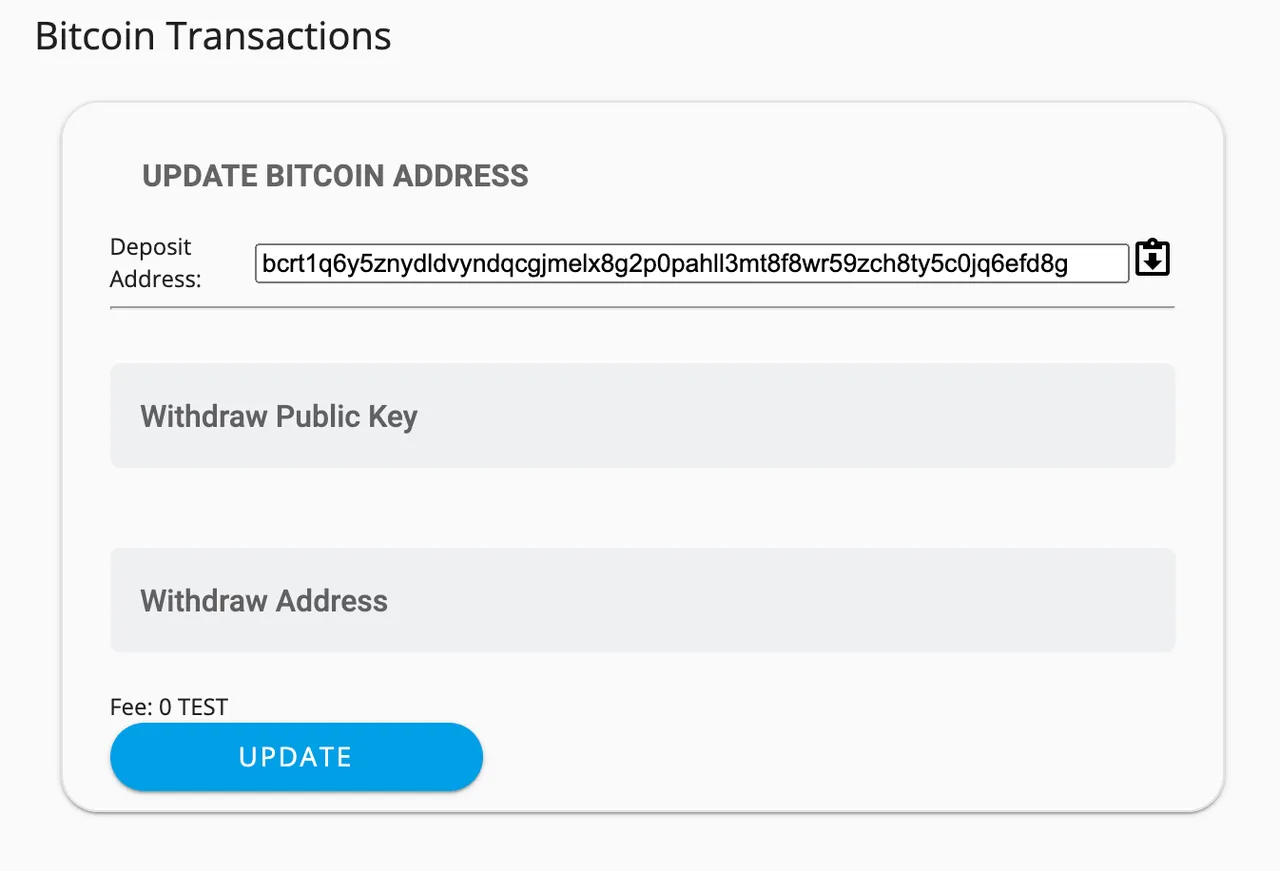
Task: Click the Deposit Address label
Action: [155, 263]
